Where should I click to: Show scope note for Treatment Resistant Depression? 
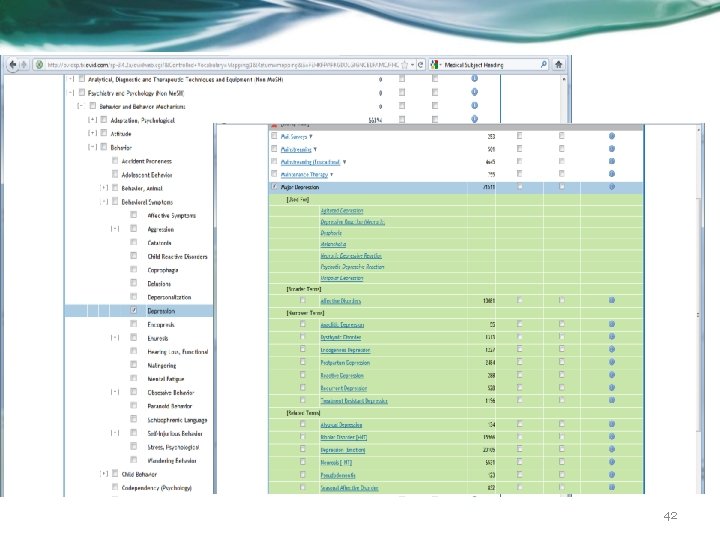[x=612, y=400]
